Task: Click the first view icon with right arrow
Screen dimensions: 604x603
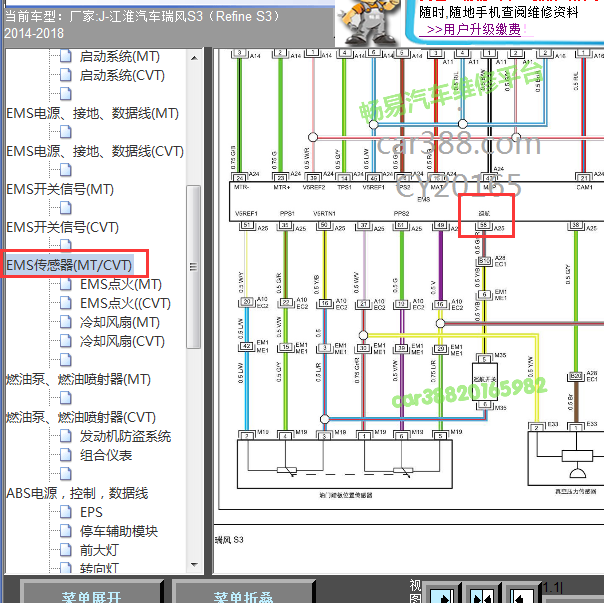Action: point(442,595)
